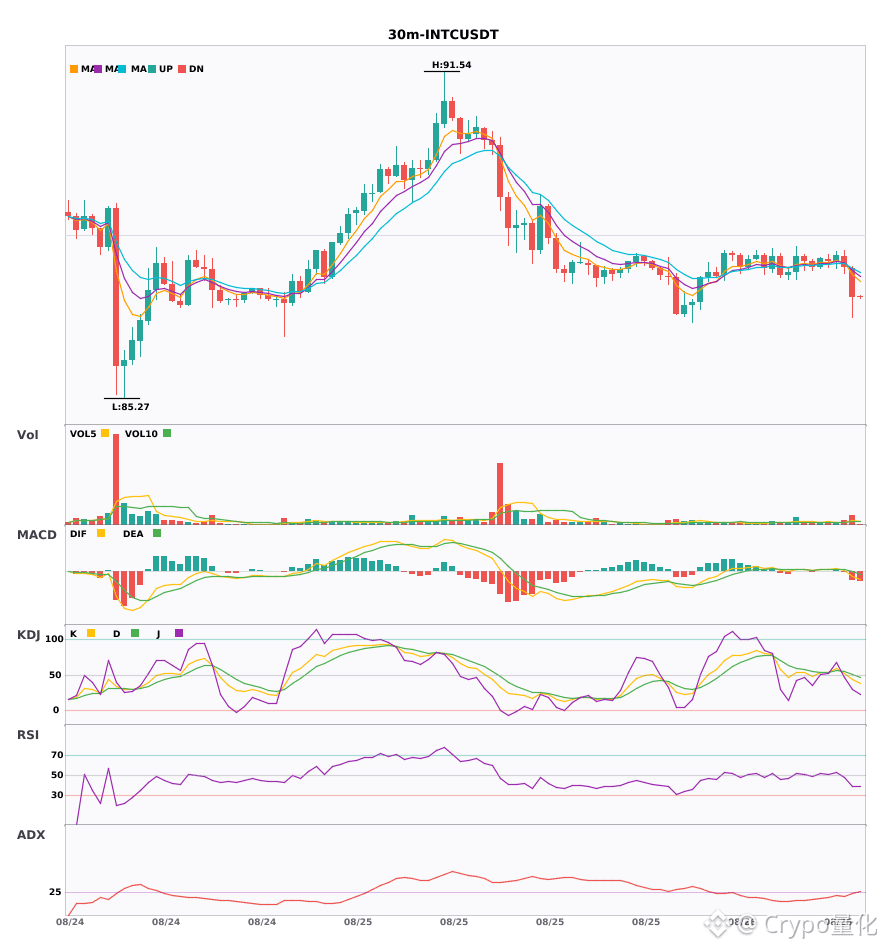
Task: Click the yellow K legend swatch
Action: (91, 633)
